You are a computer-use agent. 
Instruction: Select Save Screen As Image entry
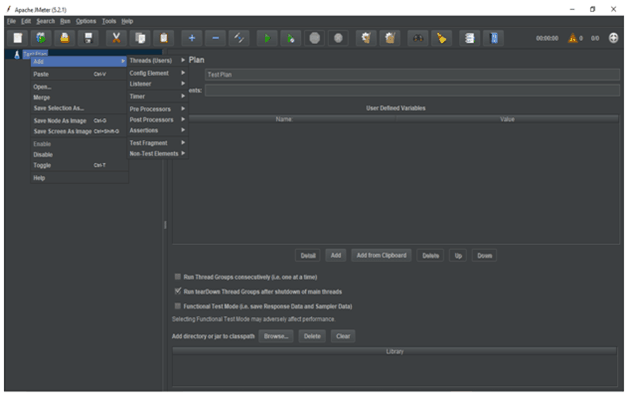(79, 131)
